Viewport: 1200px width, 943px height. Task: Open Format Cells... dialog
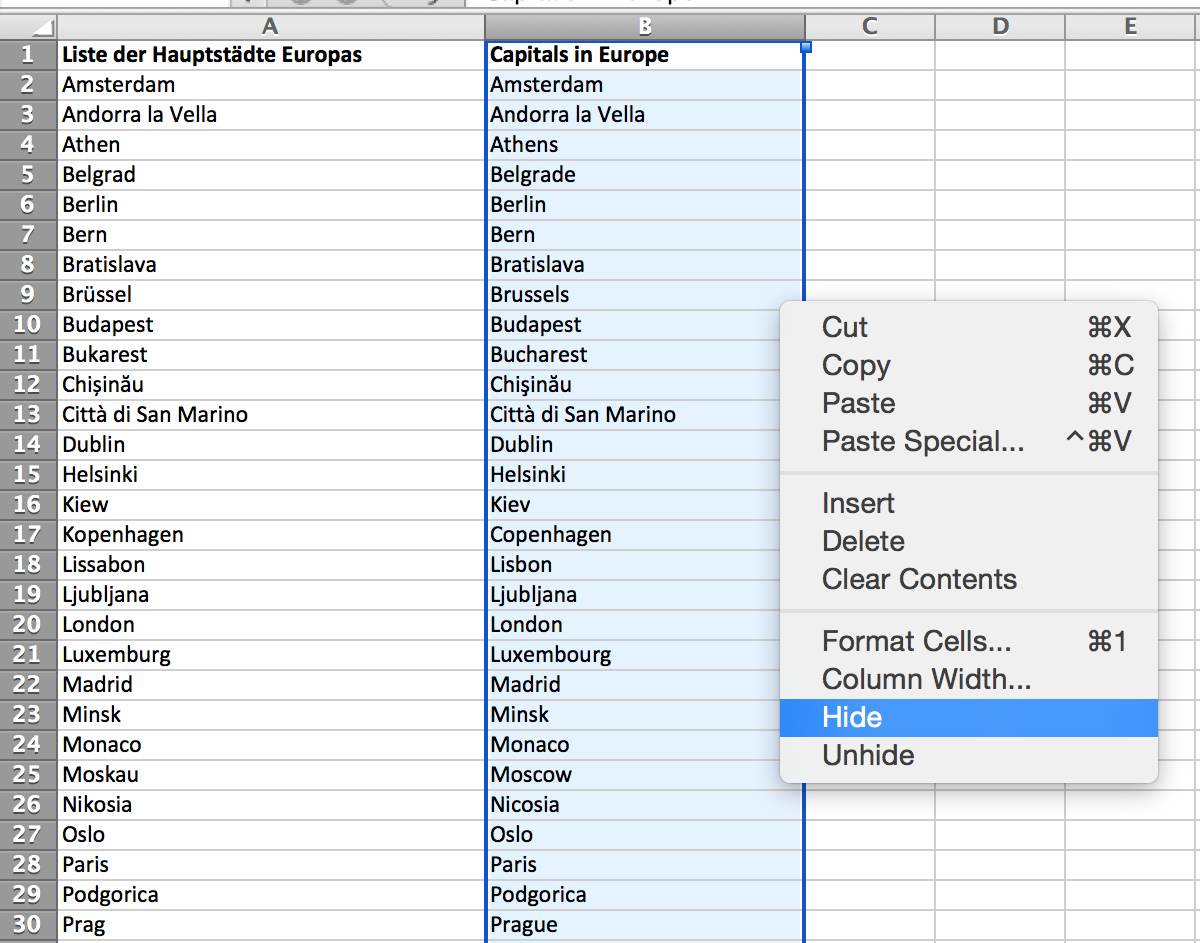(917, 641)
